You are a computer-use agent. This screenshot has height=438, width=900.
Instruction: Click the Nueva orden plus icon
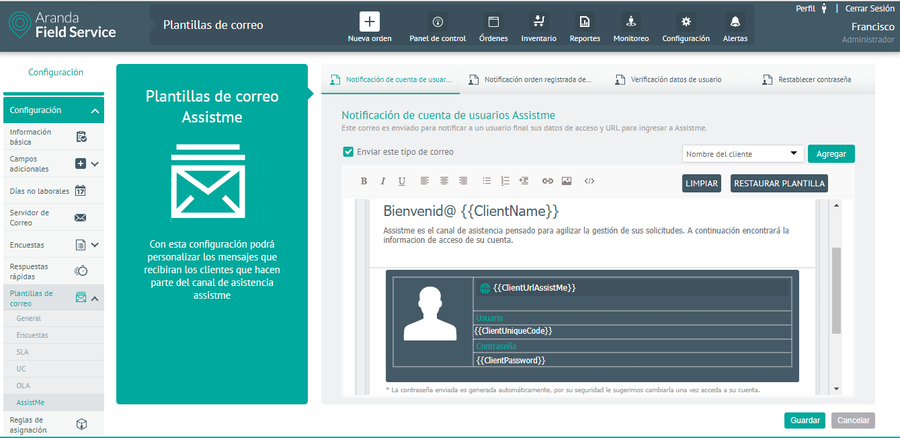(369, 22)
